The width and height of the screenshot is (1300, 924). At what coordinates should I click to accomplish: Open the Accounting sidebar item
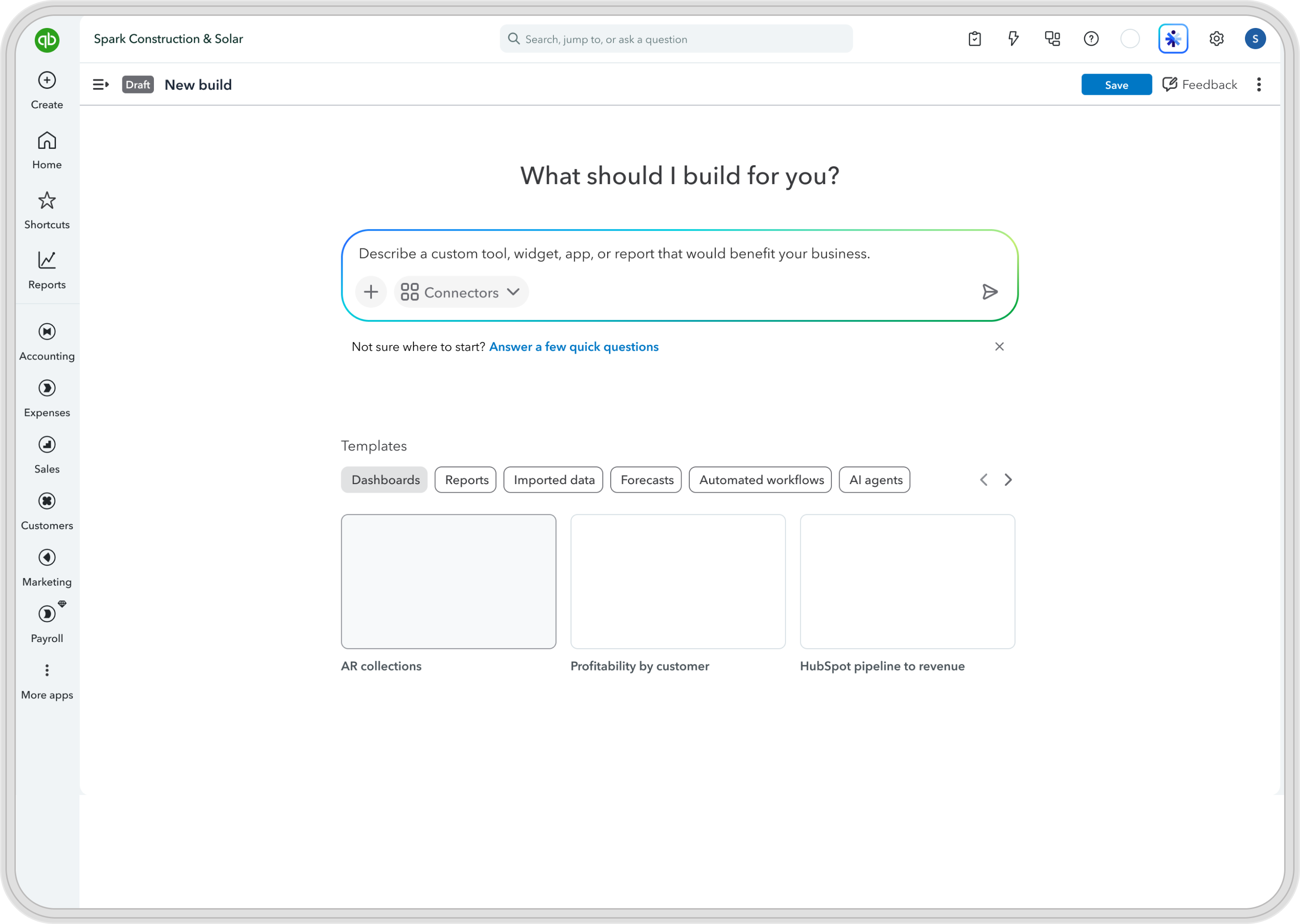46,342
